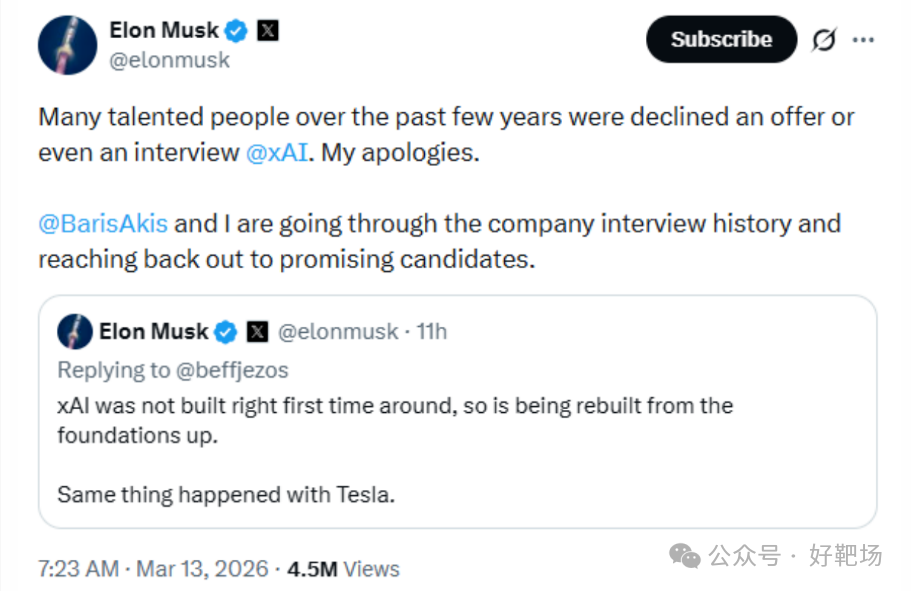Open the @beffjezos handle after Replying to
This screenshot has width=911, height=591.
[232, 370]
